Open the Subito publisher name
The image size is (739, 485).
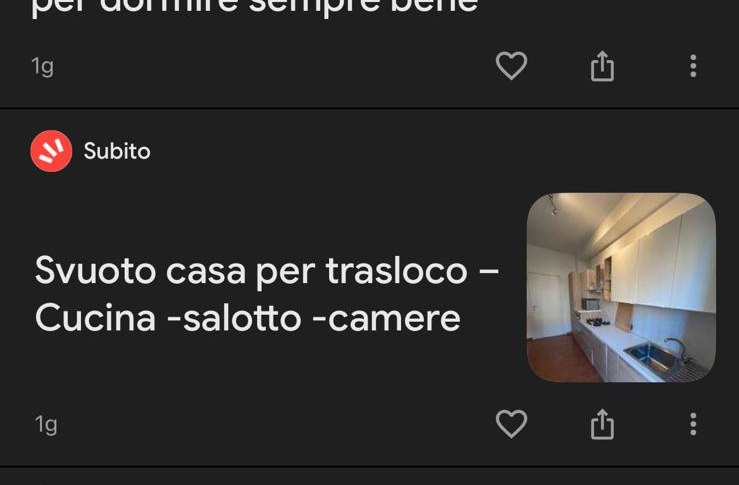(x=117, y=151)
